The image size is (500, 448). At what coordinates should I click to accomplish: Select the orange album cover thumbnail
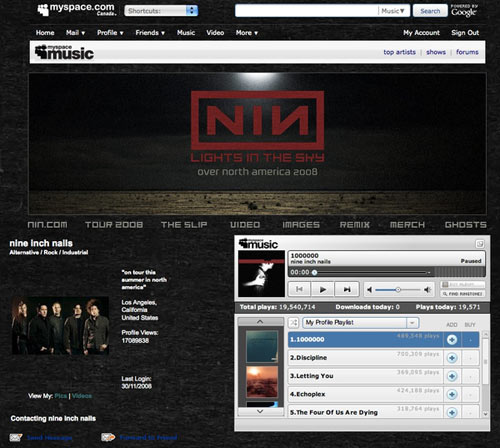tap(262, 382)
